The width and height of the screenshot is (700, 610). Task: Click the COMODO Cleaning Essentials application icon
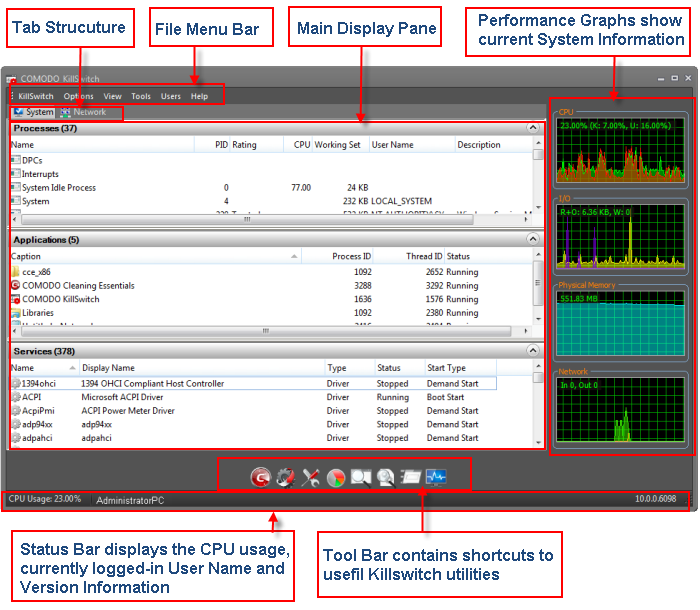16,285
